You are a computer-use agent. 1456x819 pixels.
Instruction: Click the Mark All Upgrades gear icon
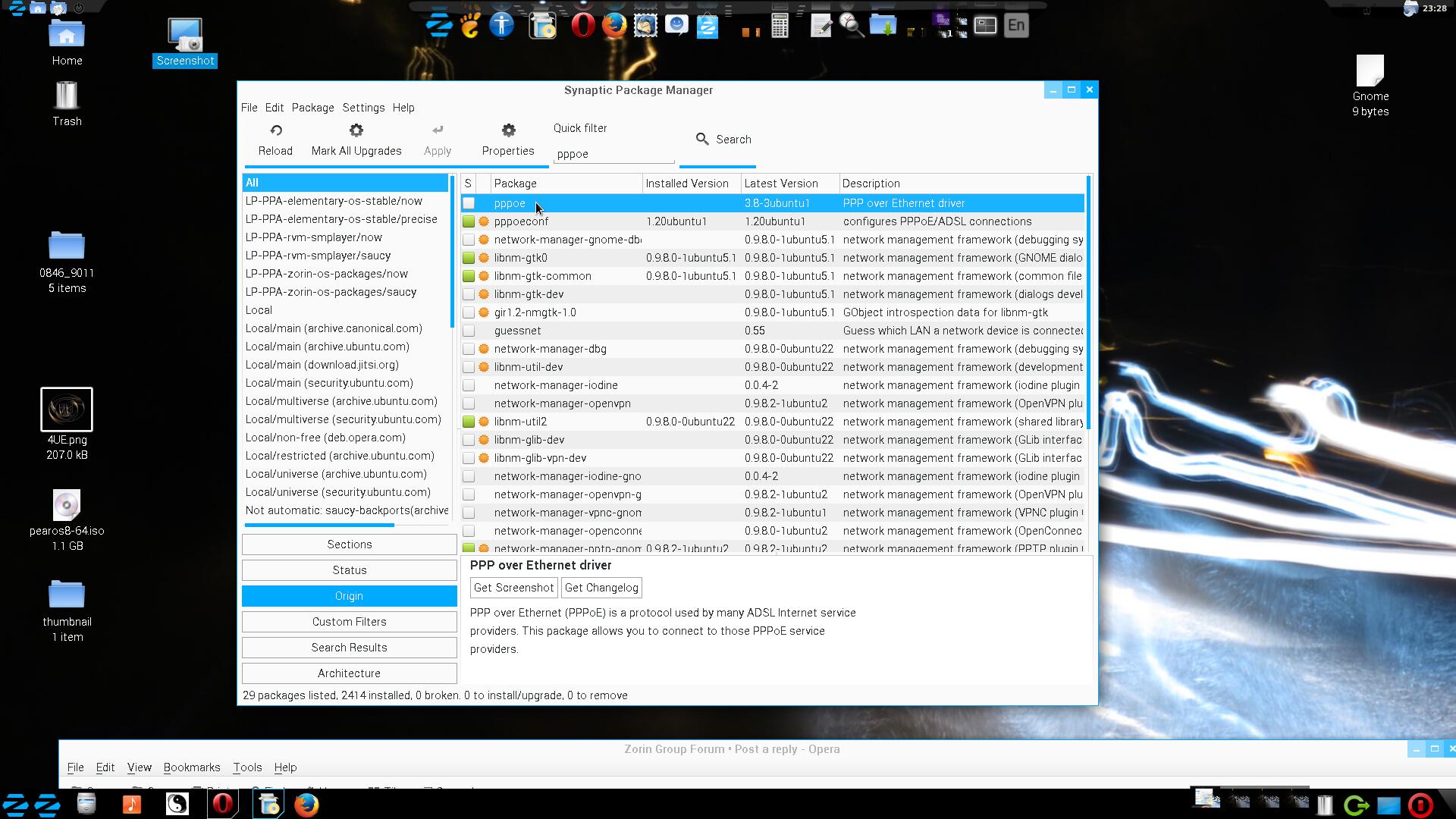(x=356, y=130)
